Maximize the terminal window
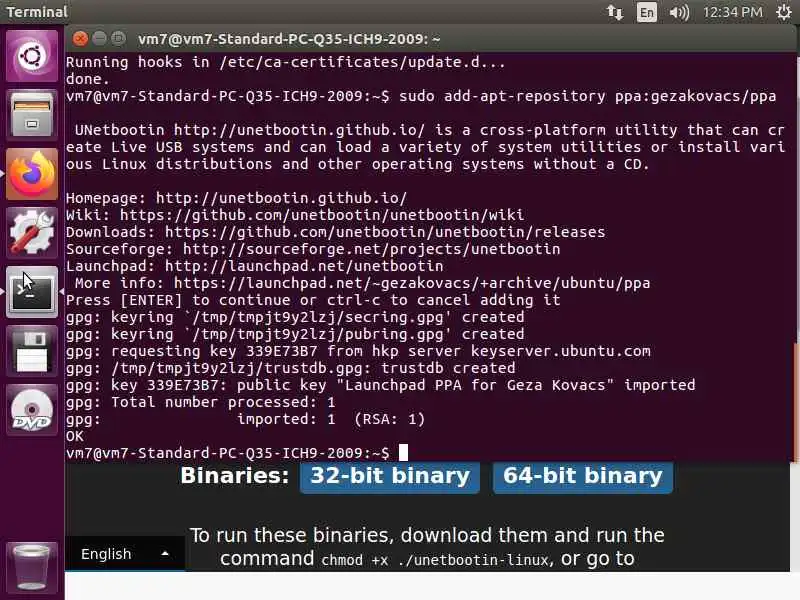Screen dimensions: 800x600 (118, 39)
